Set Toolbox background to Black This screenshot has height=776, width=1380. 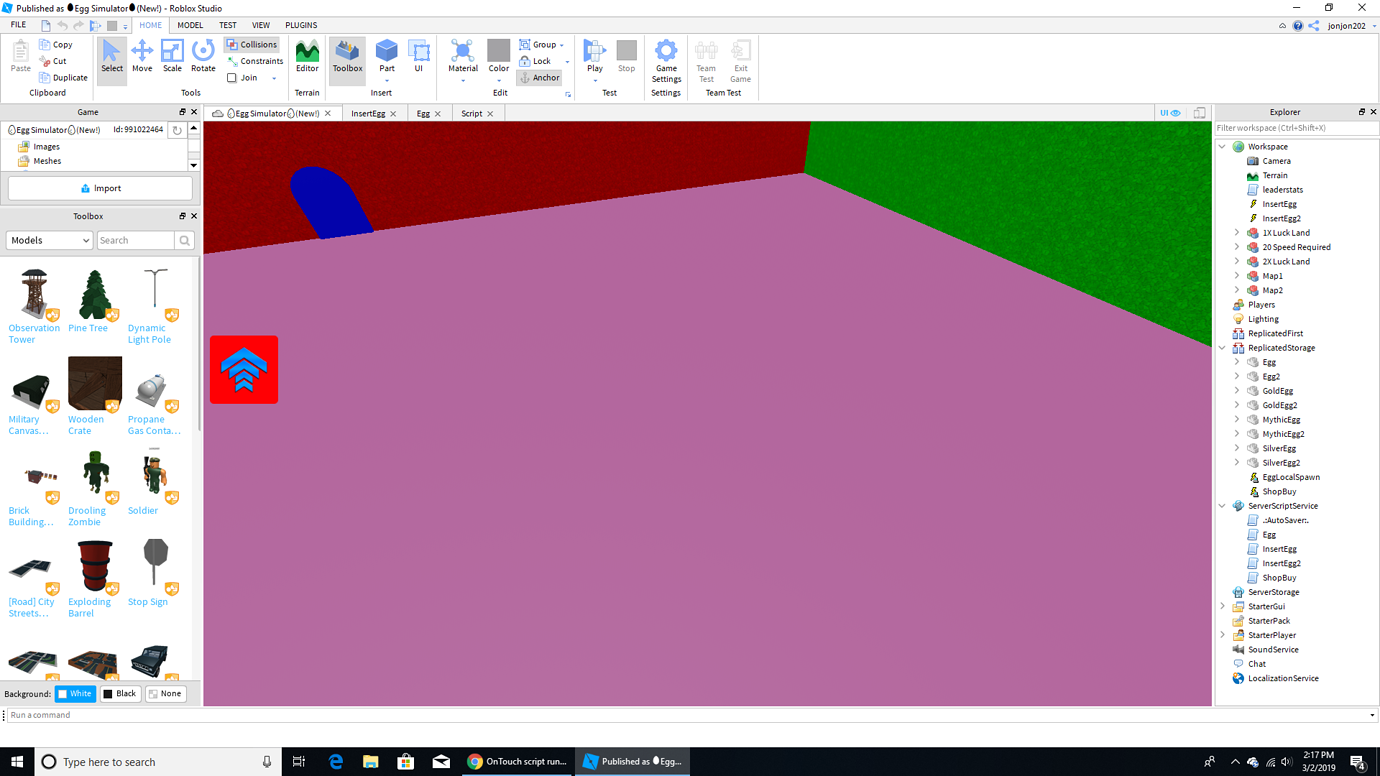click(x=119, y=693)
